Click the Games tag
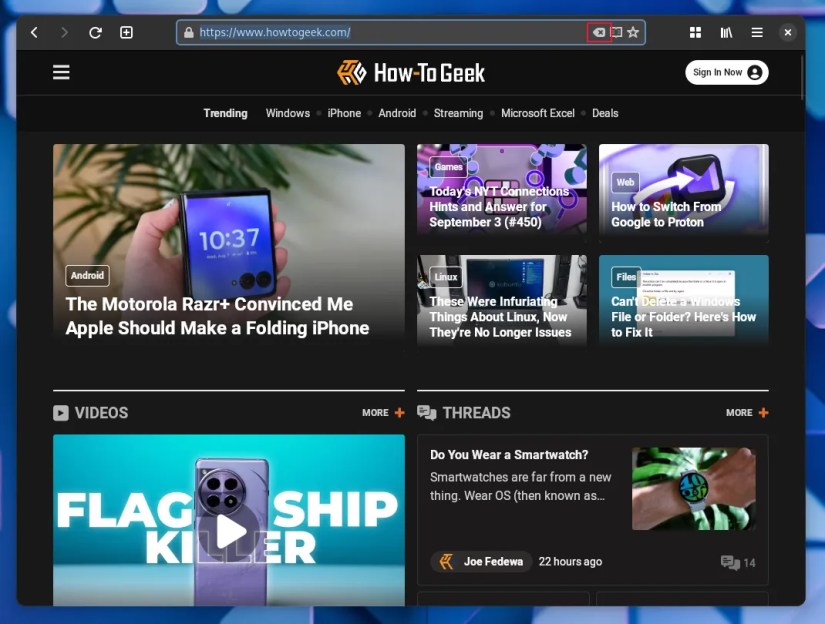The width and height of the screenshot is (825, 624). tap(448, 167)
